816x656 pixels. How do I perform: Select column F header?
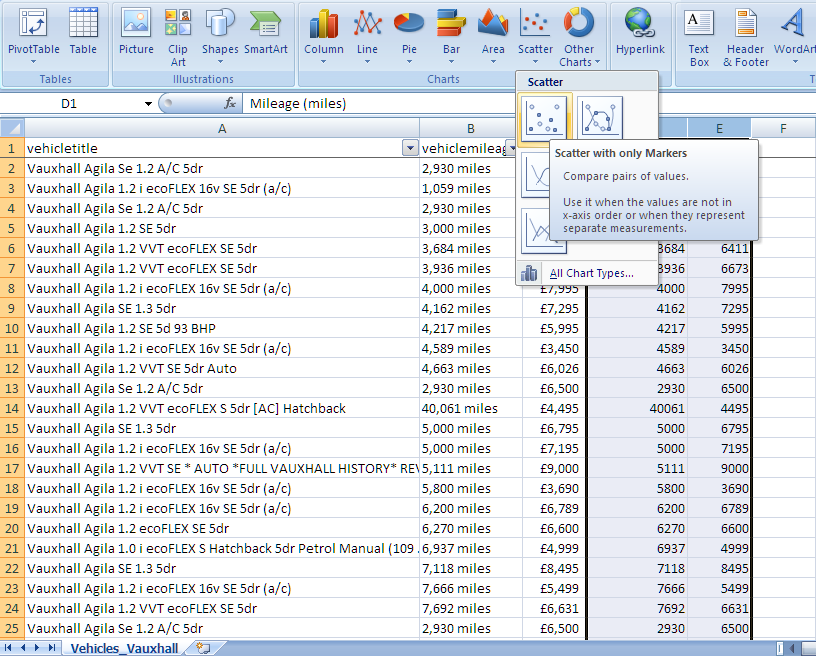click(x=783, y=128)
